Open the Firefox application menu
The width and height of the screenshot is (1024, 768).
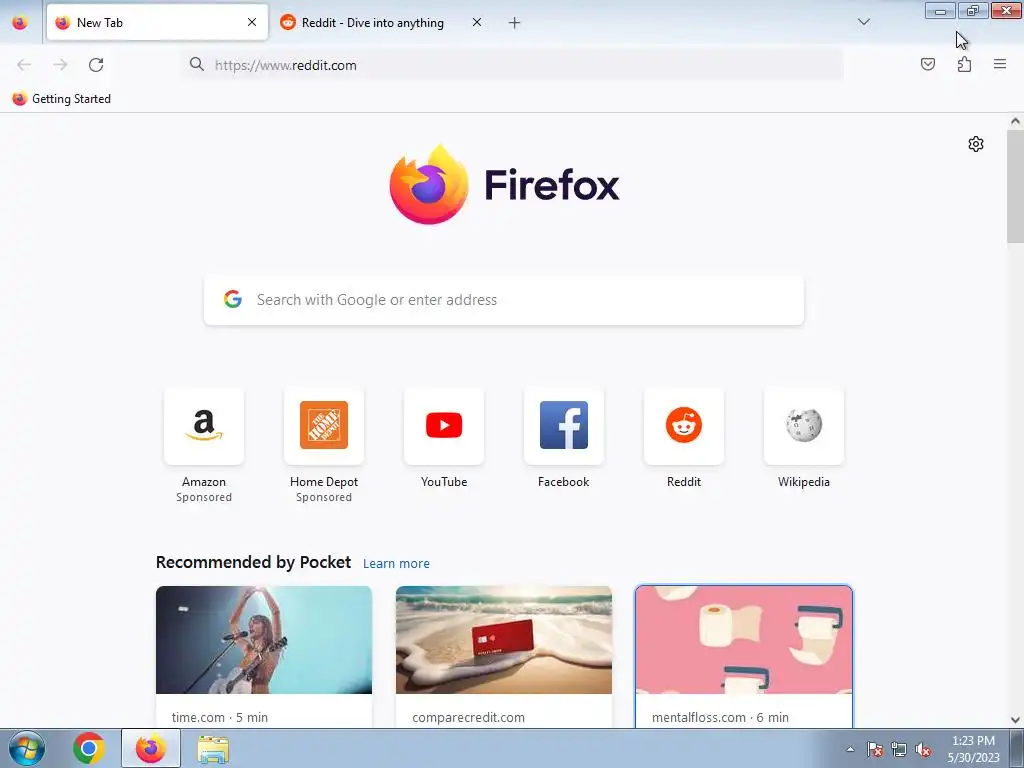[x=1000, y=64]
